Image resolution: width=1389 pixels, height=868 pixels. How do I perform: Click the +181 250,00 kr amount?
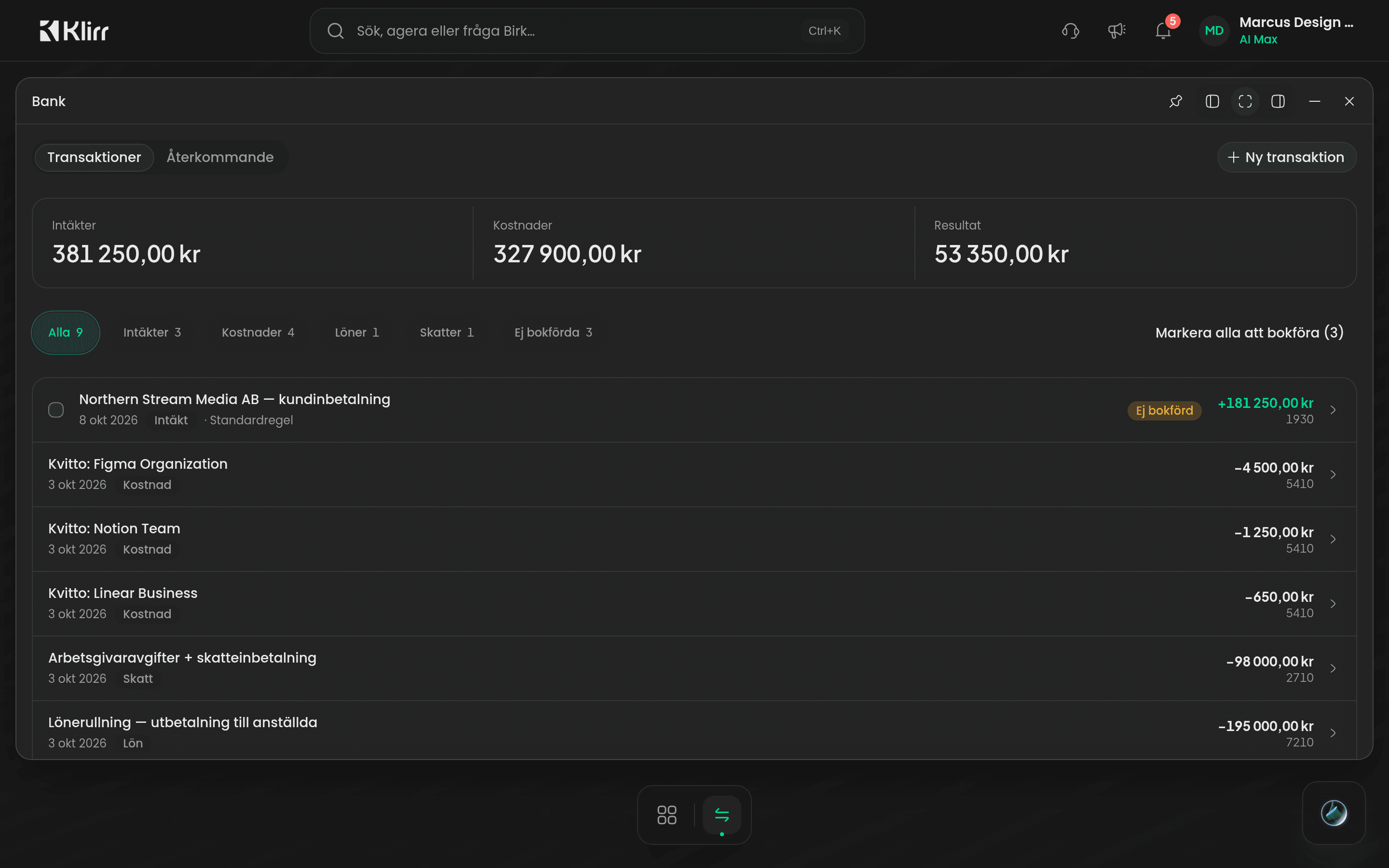tap(1266, 404)
